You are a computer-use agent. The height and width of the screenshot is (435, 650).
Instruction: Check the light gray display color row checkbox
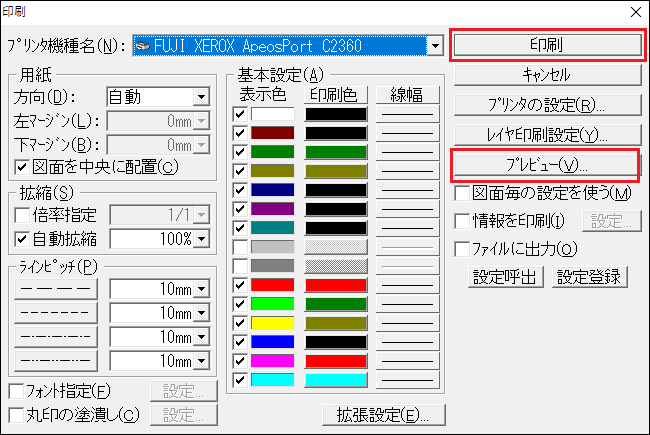240,247
